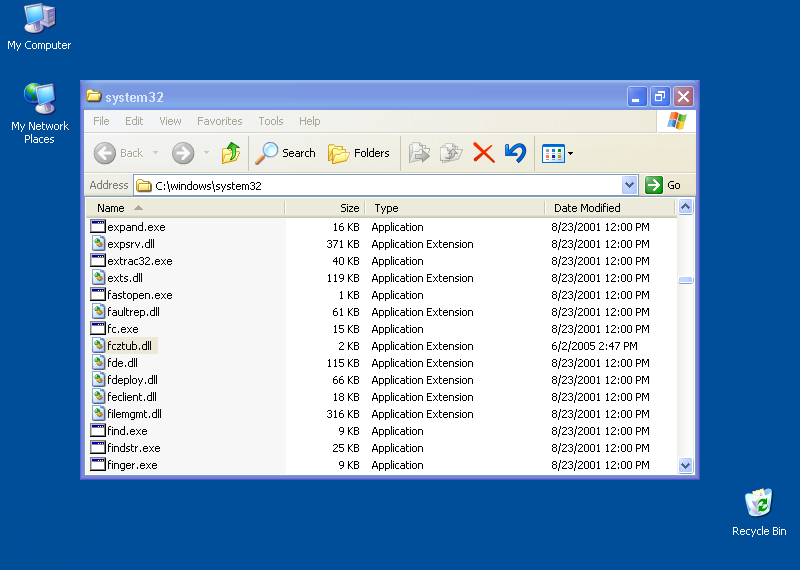Open the Tools menu
Viewport: 800px width, 570px height.
(x=270, y=121)
